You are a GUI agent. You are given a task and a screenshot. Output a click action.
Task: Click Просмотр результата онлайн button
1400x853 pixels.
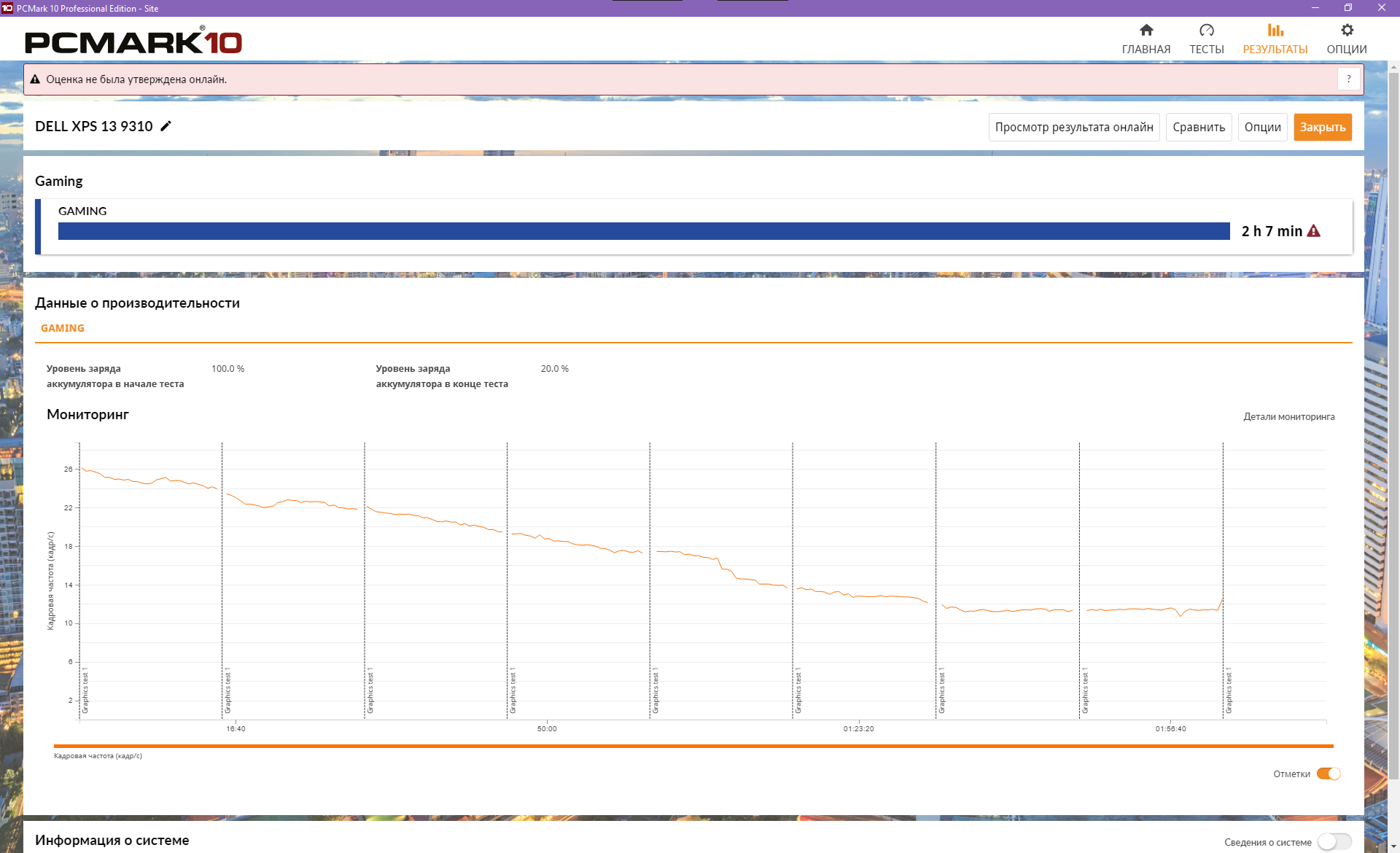tap(1073, 127)
